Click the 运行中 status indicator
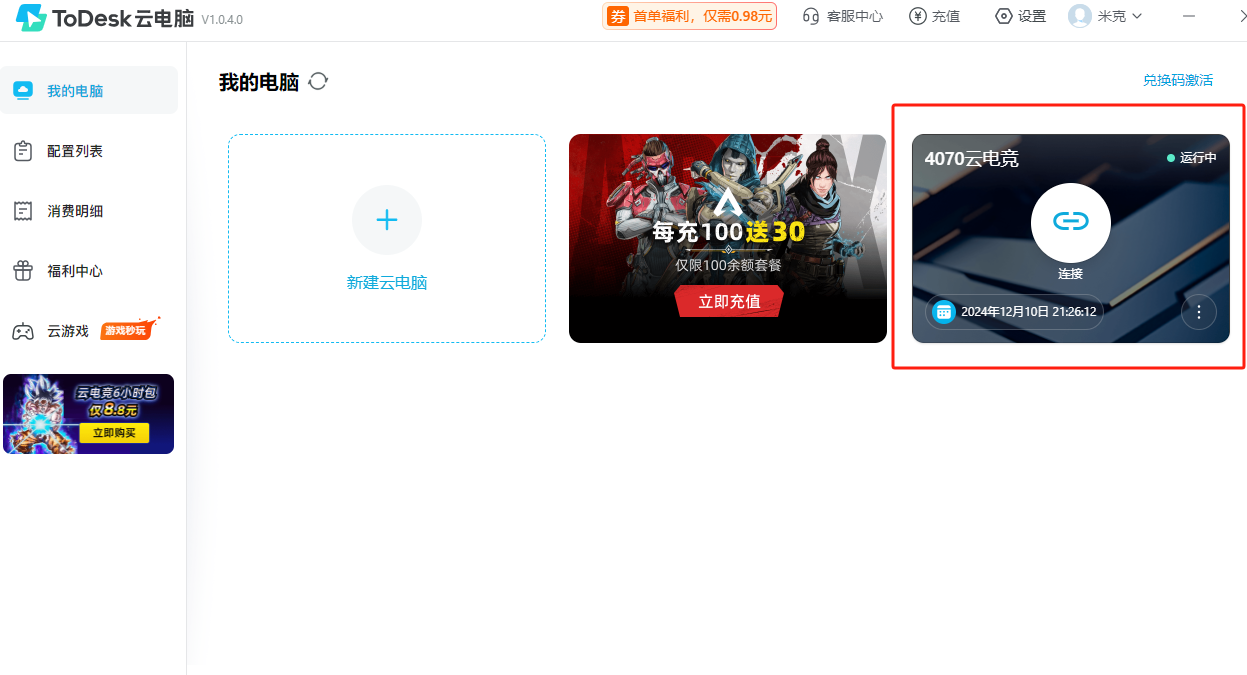The height and width of the screenshot is (675, 1247). (1192, 158)
